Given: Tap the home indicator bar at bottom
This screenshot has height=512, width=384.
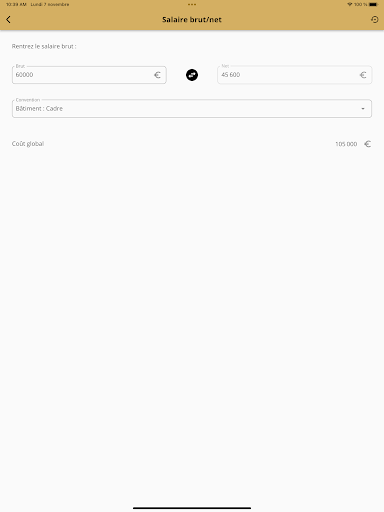Looking at the screenshot, I should 192,508.
